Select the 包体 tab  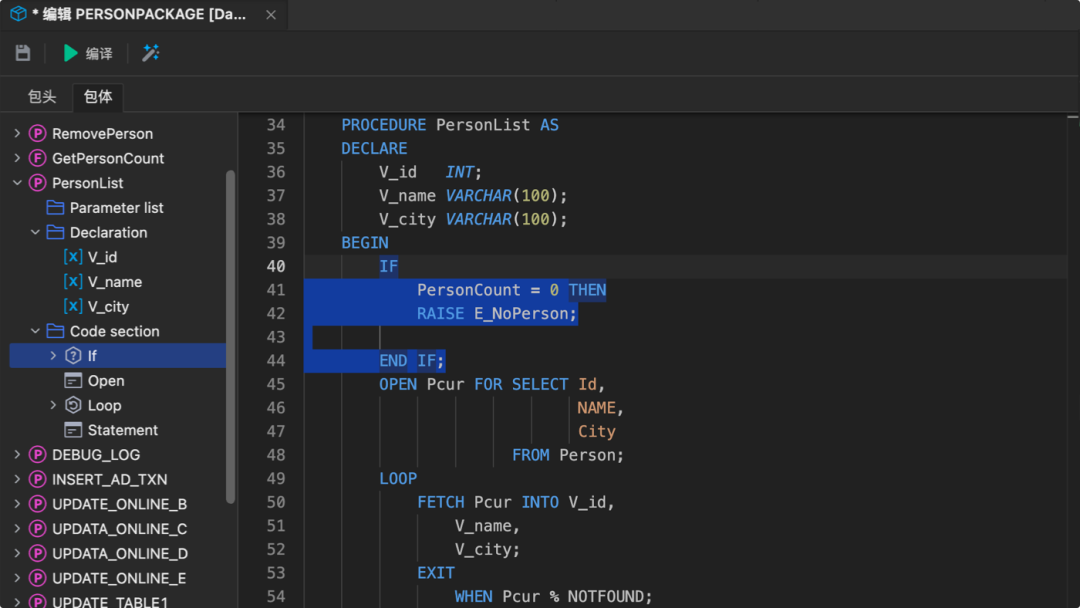click(98, 97)
